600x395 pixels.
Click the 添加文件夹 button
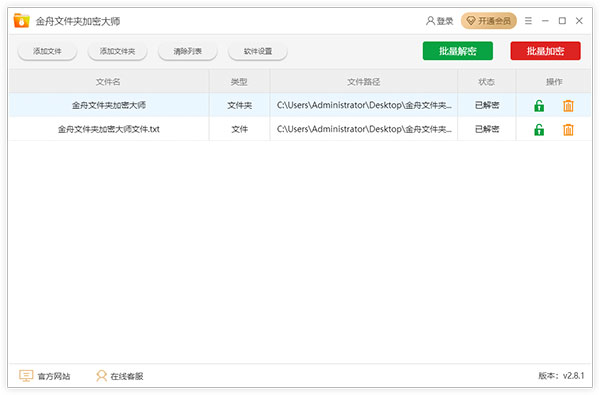pos(117,51)
